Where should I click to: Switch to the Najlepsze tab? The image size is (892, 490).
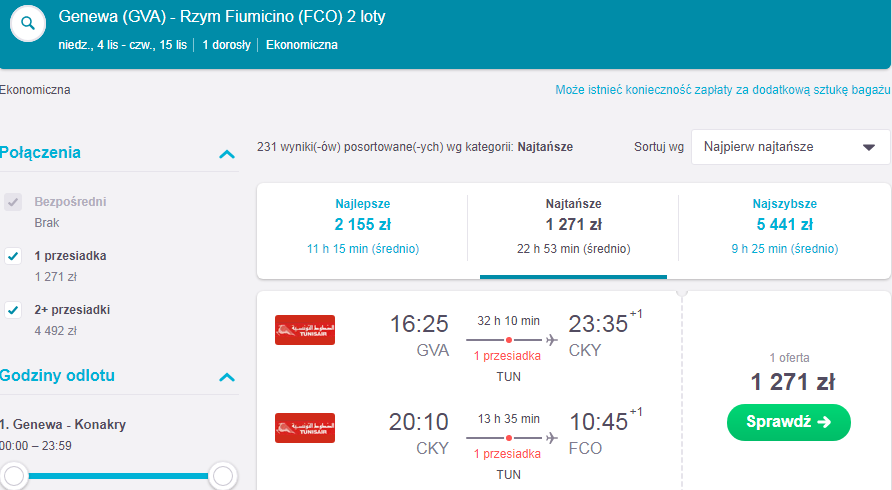363,227
